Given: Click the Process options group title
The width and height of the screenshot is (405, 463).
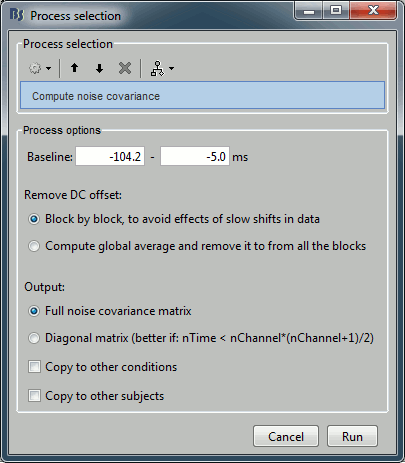Looking at the screenshot, I should (x=62, y=130).
